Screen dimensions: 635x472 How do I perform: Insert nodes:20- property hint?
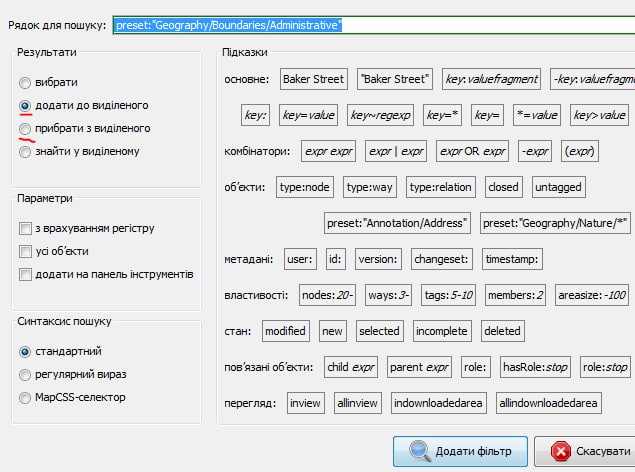pos(327,295)
